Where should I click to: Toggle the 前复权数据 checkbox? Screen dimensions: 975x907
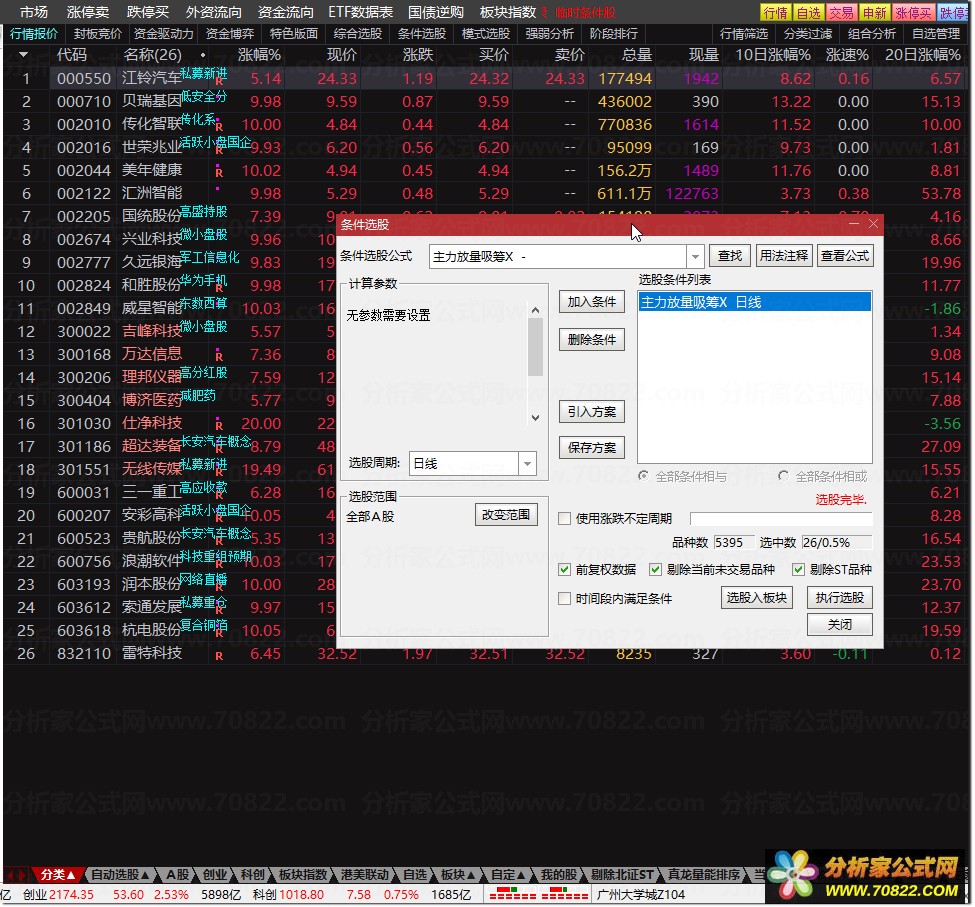click(x=565, y=569)
